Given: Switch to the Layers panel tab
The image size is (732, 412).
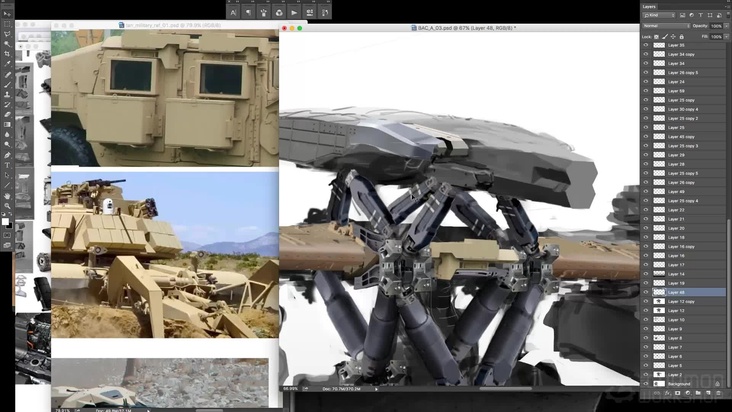Looking at the screenshot, I should pyautogui.click(x=649, y=6).
